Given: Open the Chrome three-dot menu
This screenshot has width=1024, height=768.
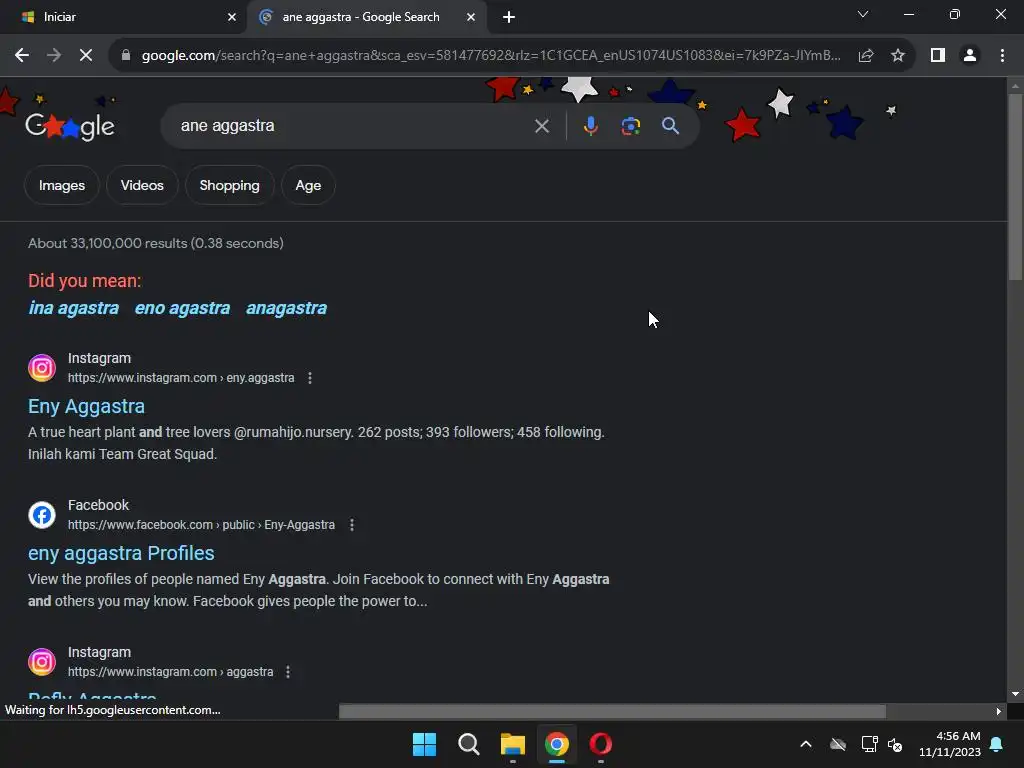Looking at the screenshot, I should point(1002,56).
